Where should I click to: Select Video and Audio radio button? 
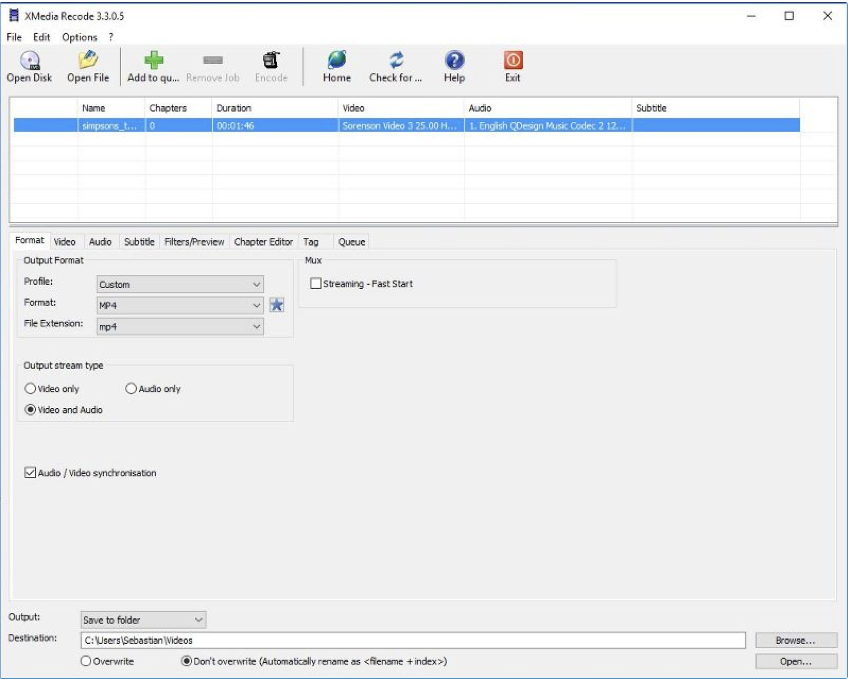(x=30, y=409)
